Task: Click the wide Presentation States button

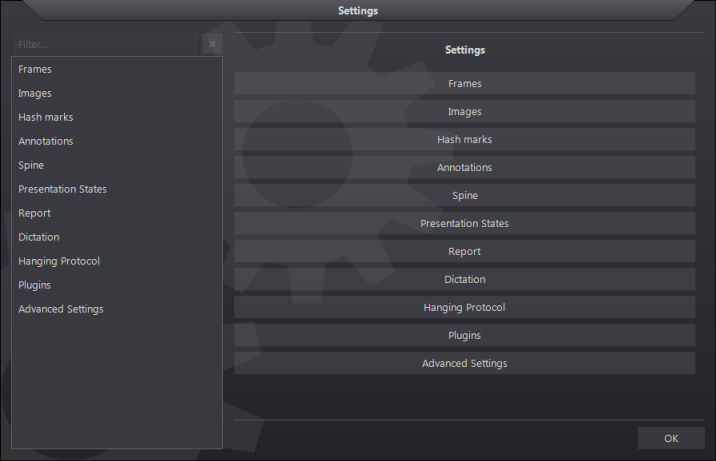Action: pyautogui.click(x=464, y=224)
